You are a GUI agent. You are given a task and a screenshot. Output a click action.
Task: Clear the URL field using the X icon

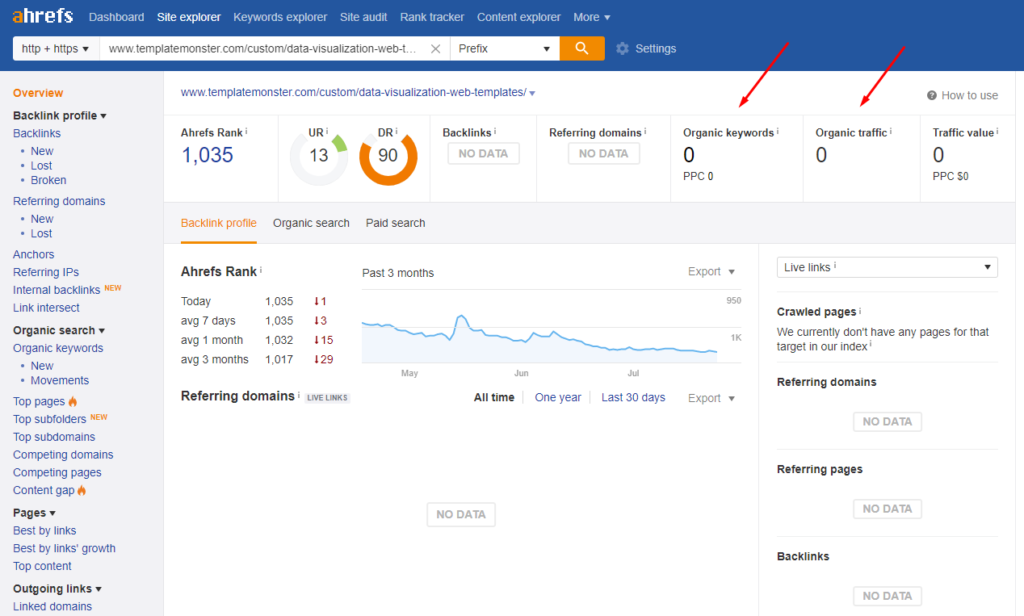435,47
